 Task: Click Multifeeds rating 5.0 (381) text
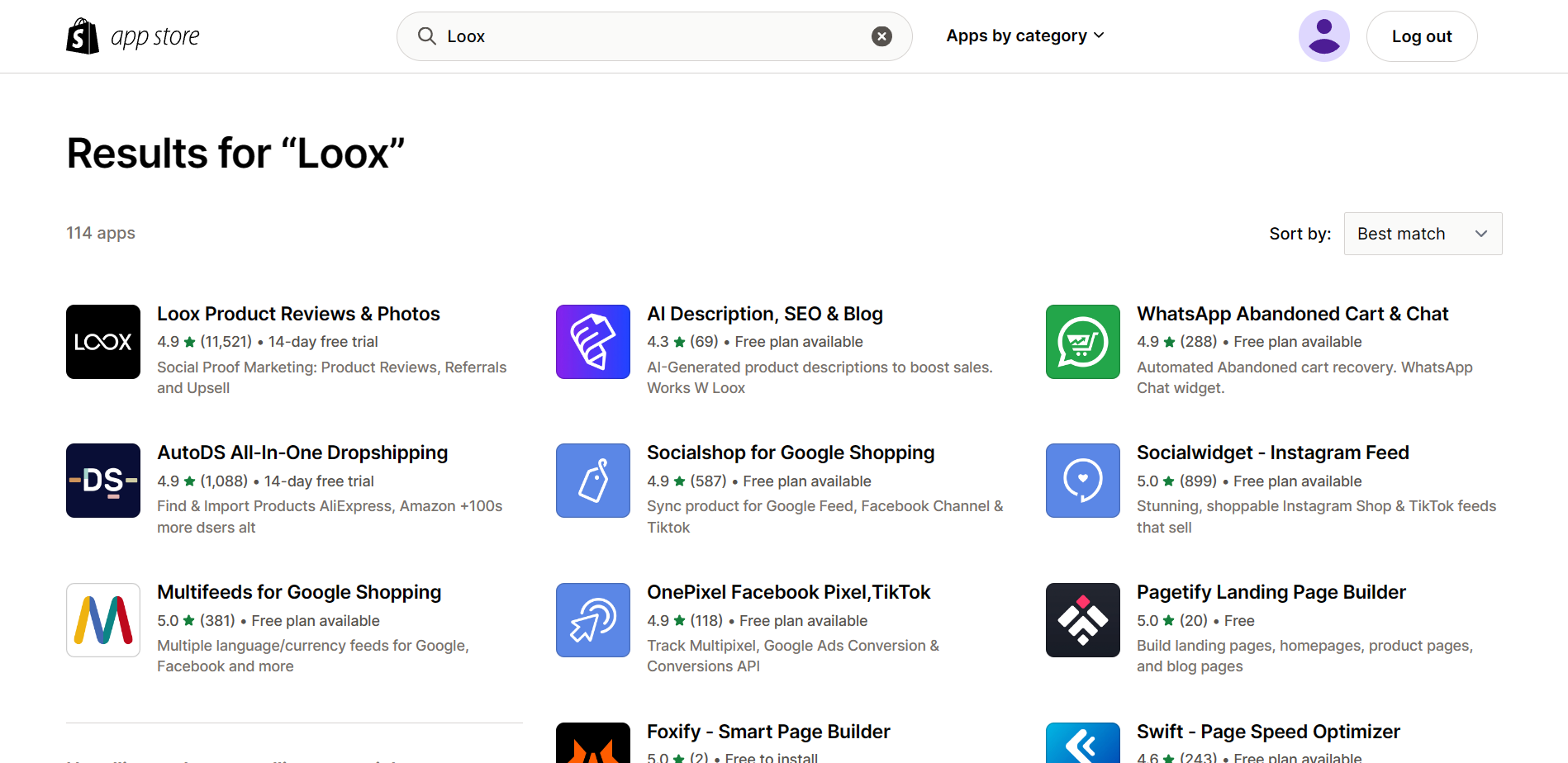coord(268,621)
